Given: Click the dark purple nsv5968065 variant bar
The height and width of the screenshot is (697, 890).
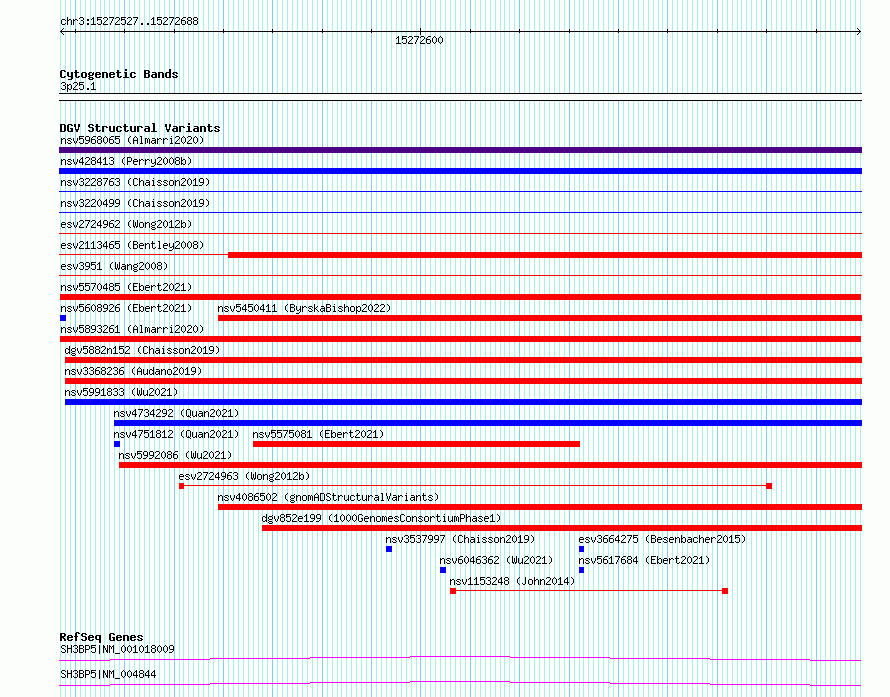Looking at the screenshot, I should pos(460,150).
